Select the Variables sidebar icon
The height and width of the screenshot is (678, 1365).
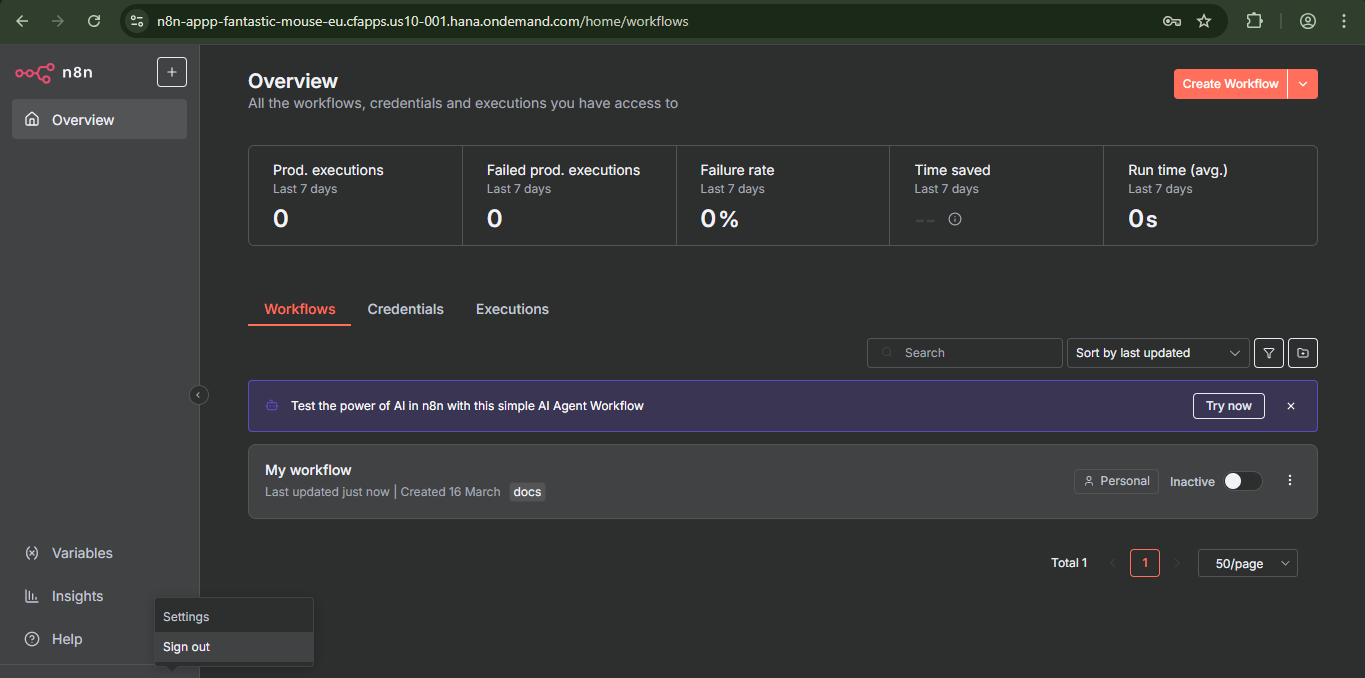[33, 552]
